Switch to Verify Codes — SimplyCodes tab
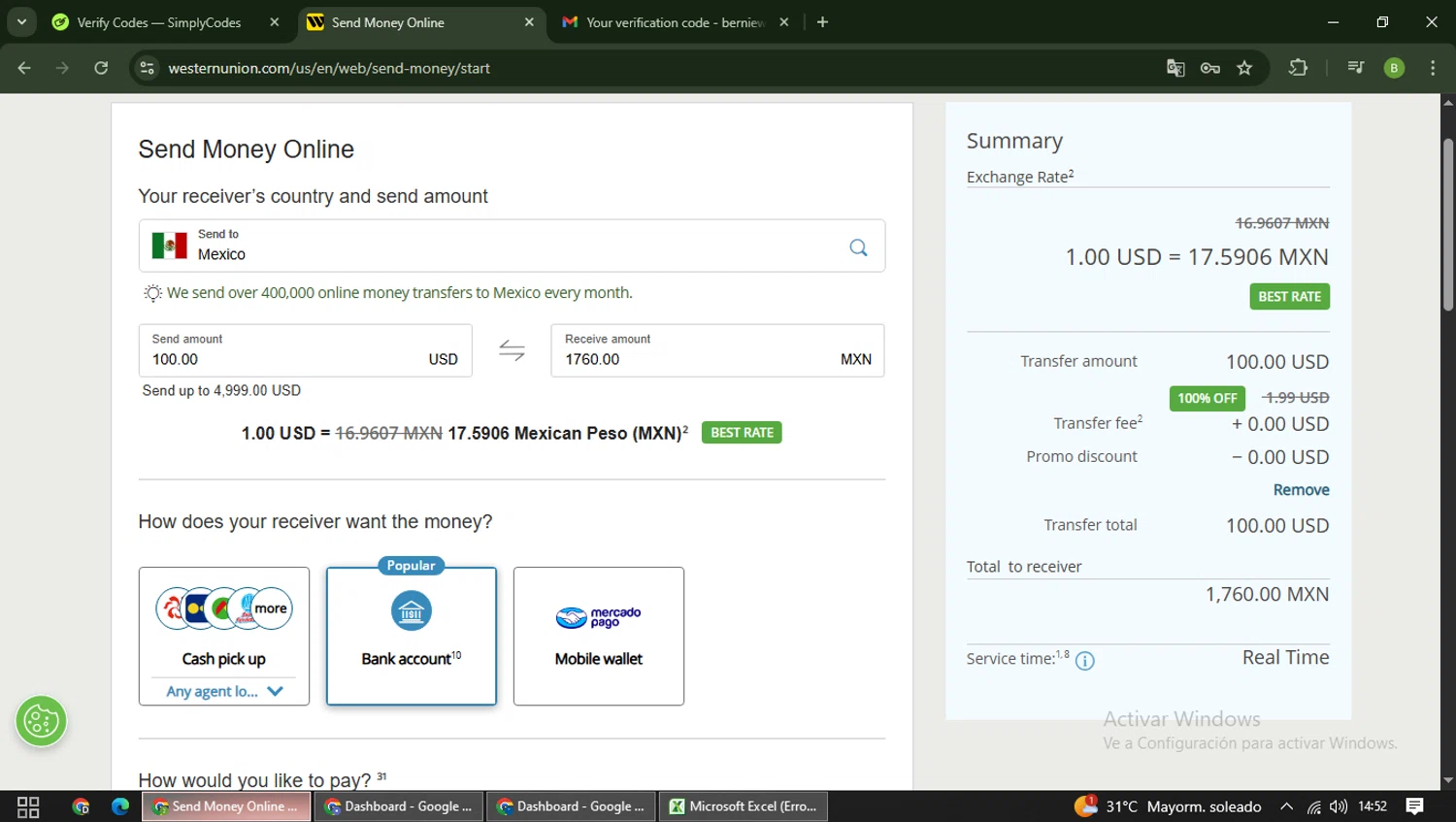 click(158, 22)
